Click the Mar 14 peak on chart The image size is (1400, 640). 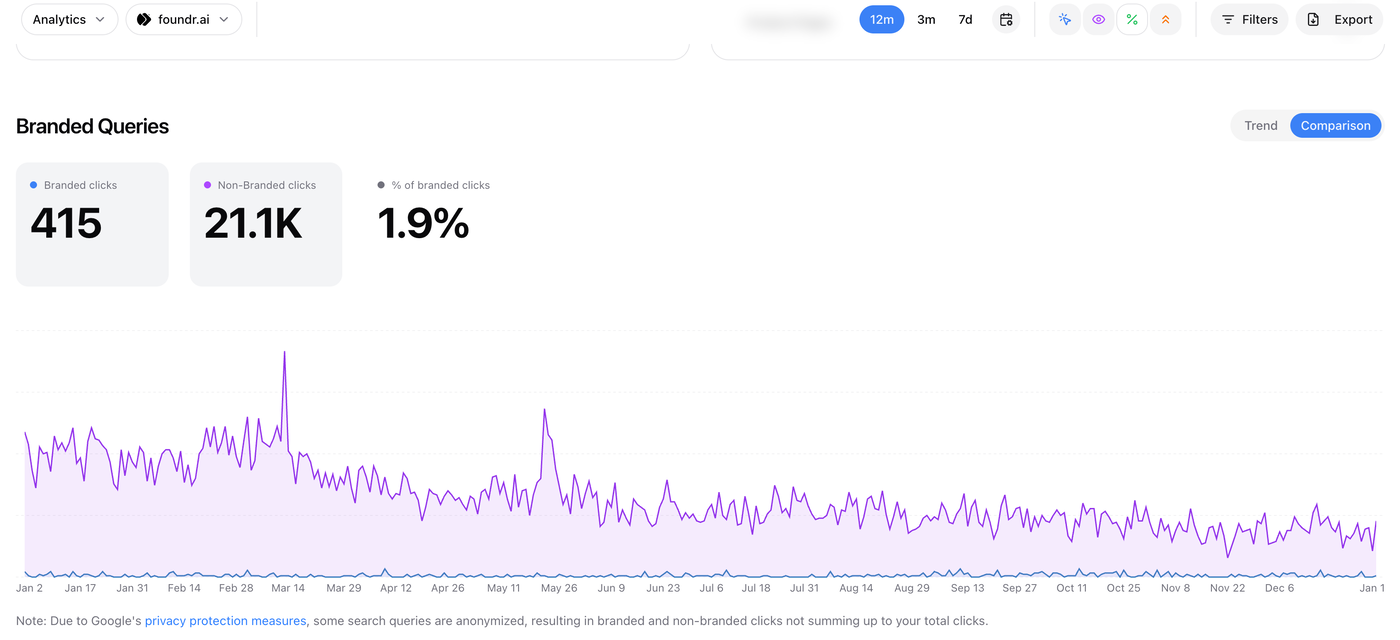point(284,353)
